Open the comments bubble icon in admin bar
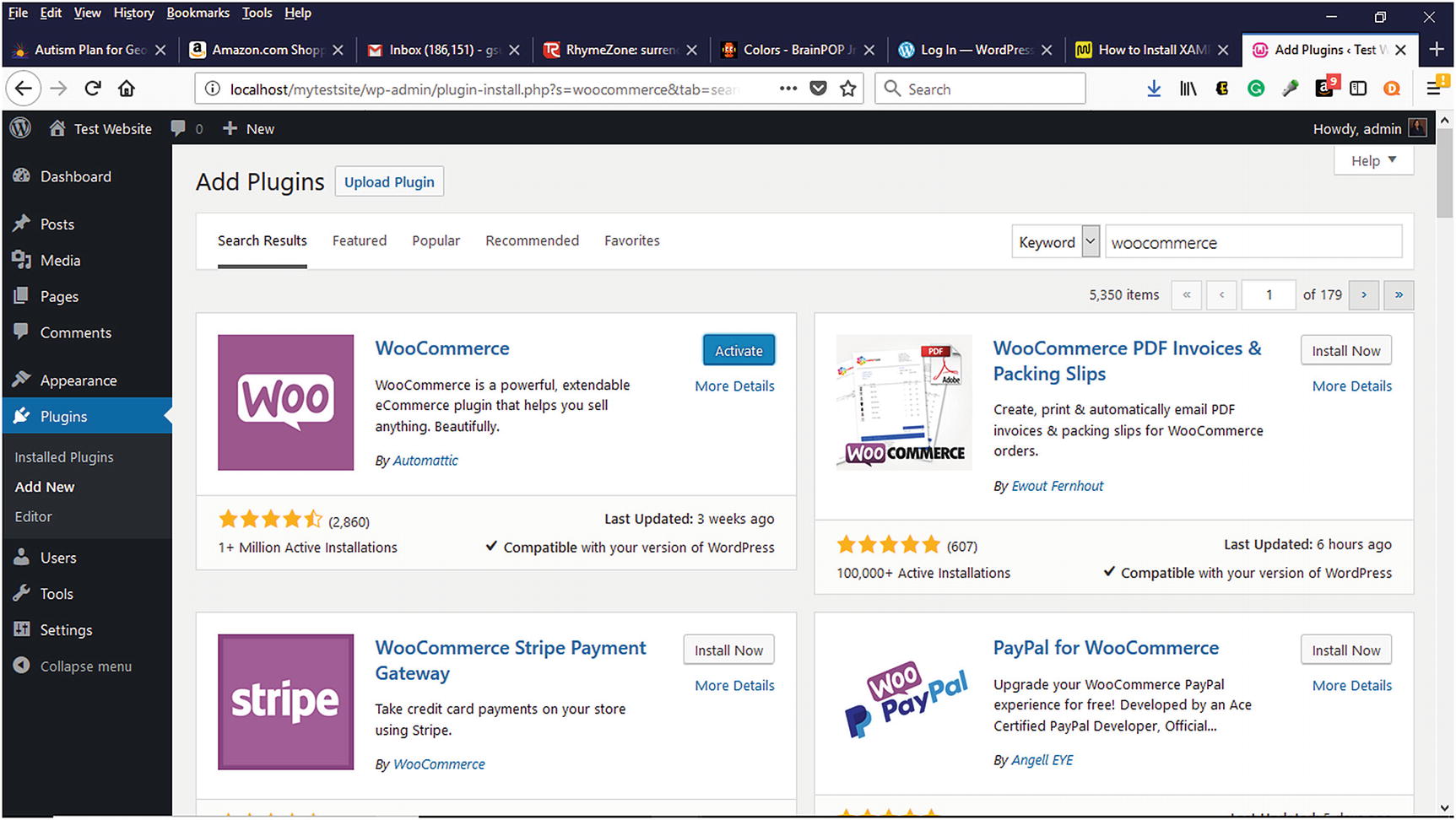Image resolution: width=1456 pixels, height=820 pixels. coord(178,128)
